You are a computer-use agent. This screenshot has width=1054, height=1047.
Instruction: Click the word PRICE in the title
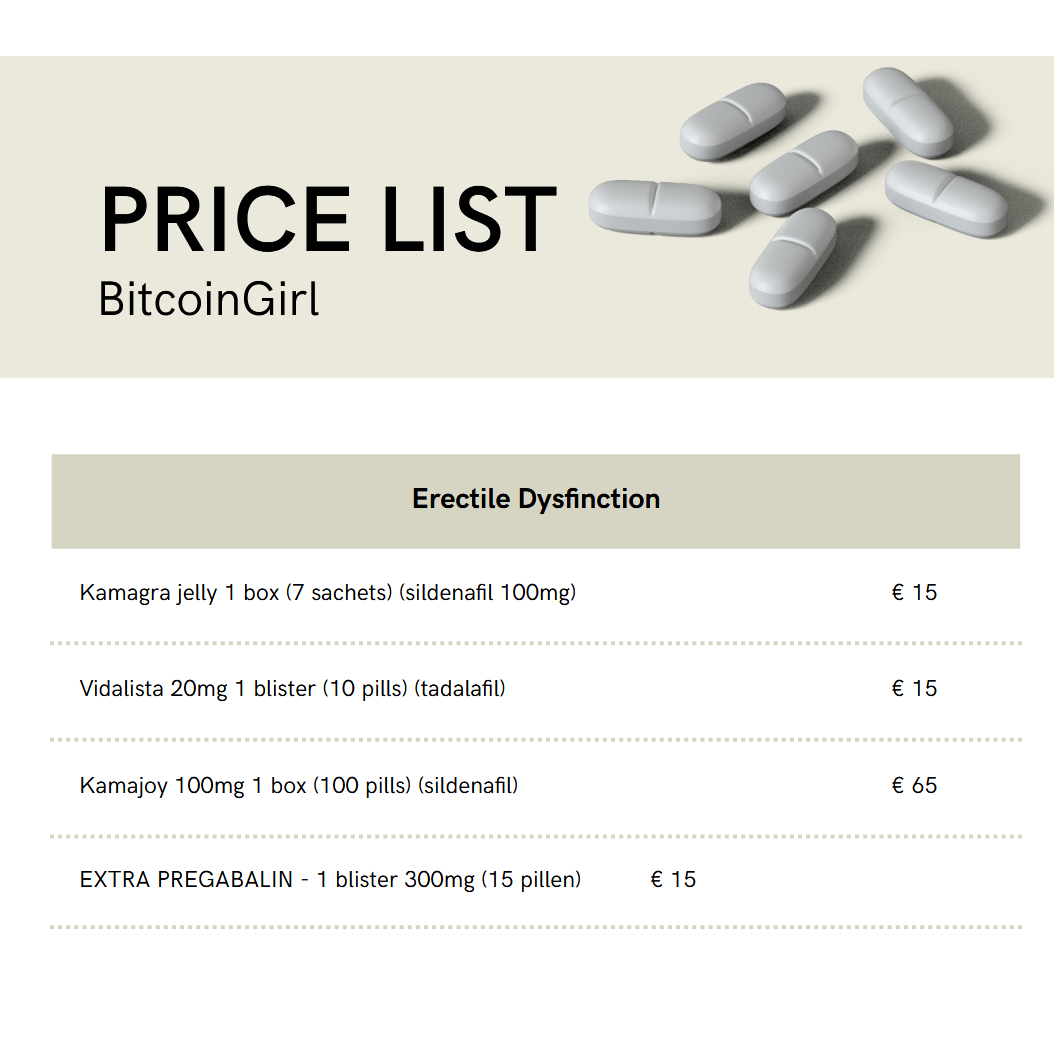coord(224,220)
